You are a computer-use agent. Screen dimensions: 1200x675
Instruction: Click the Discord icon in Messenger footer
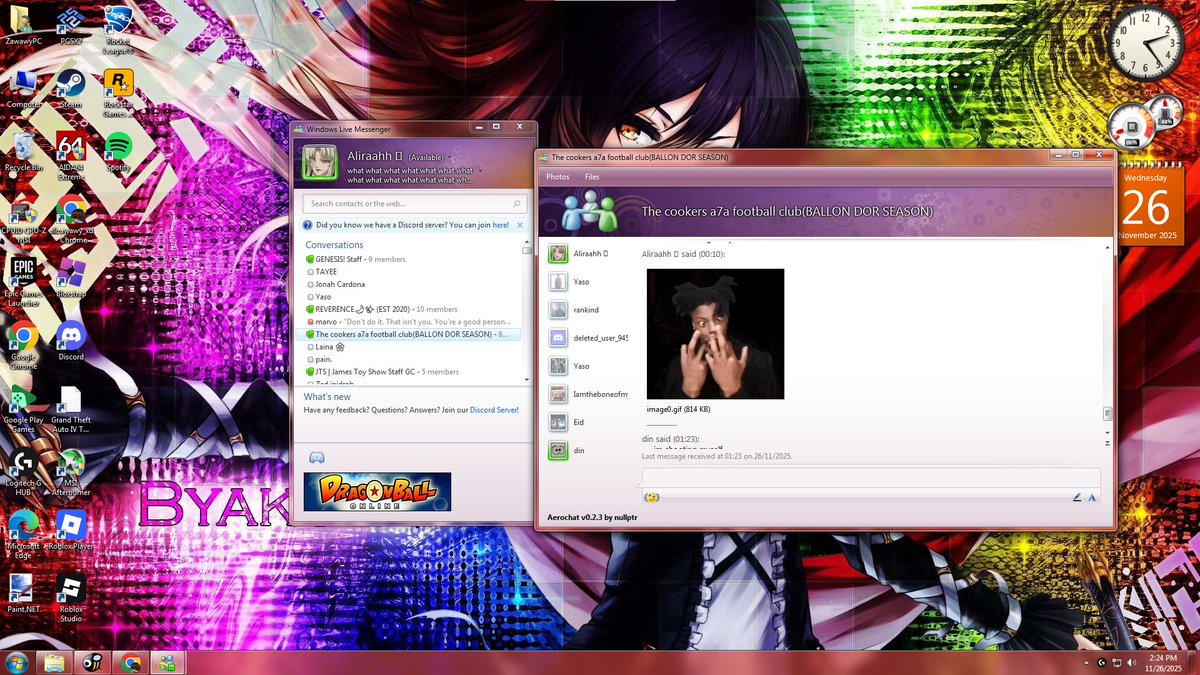316,457
